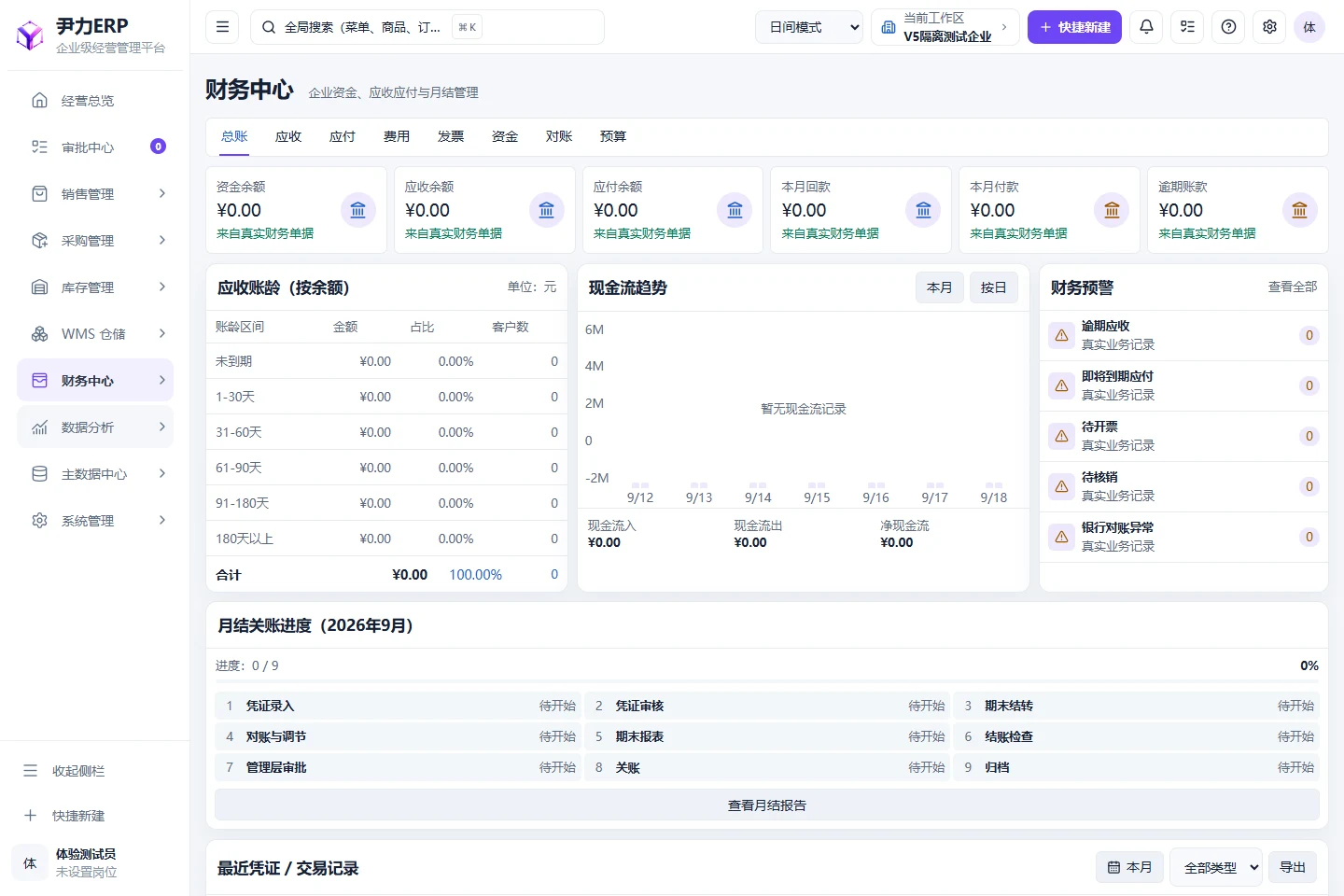1344x896 pixels.
Task: Click the task list icon beside bell
Action: click(x=1187, y=27)
